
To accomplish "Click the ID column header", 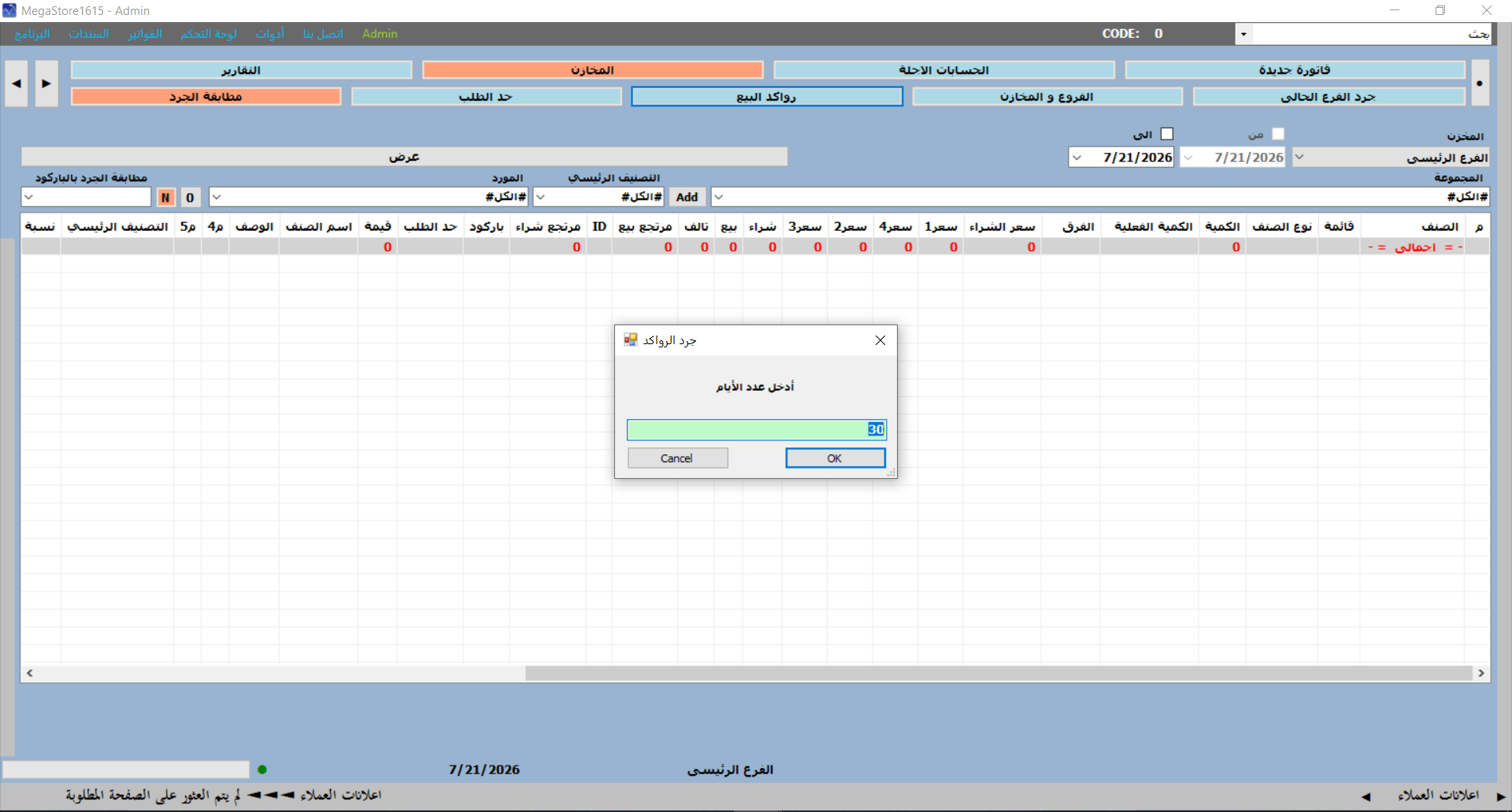I will coord(599,227).
